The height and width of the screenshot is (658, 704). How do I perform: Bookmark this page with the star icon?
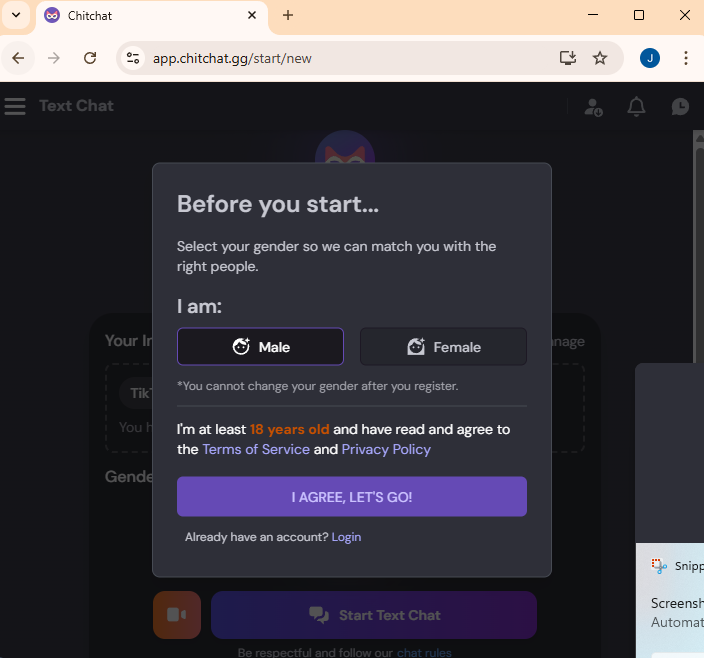(x=600, y=58)
